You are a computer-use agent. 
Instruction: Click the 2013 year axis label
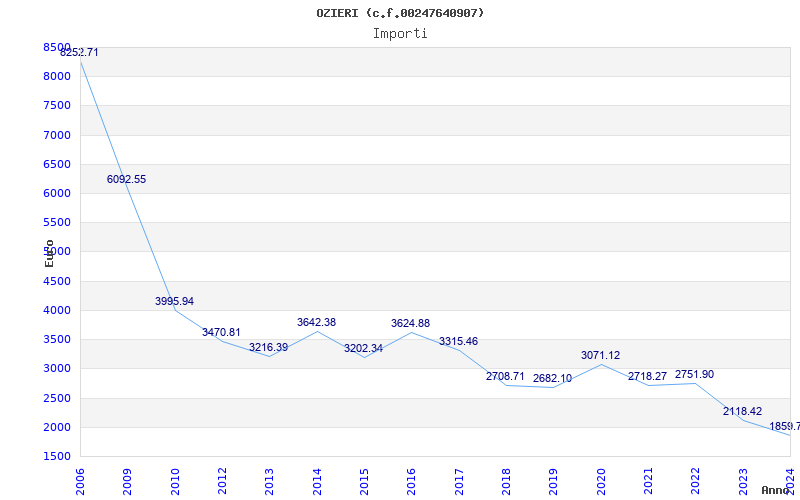(x=269, y=482)
